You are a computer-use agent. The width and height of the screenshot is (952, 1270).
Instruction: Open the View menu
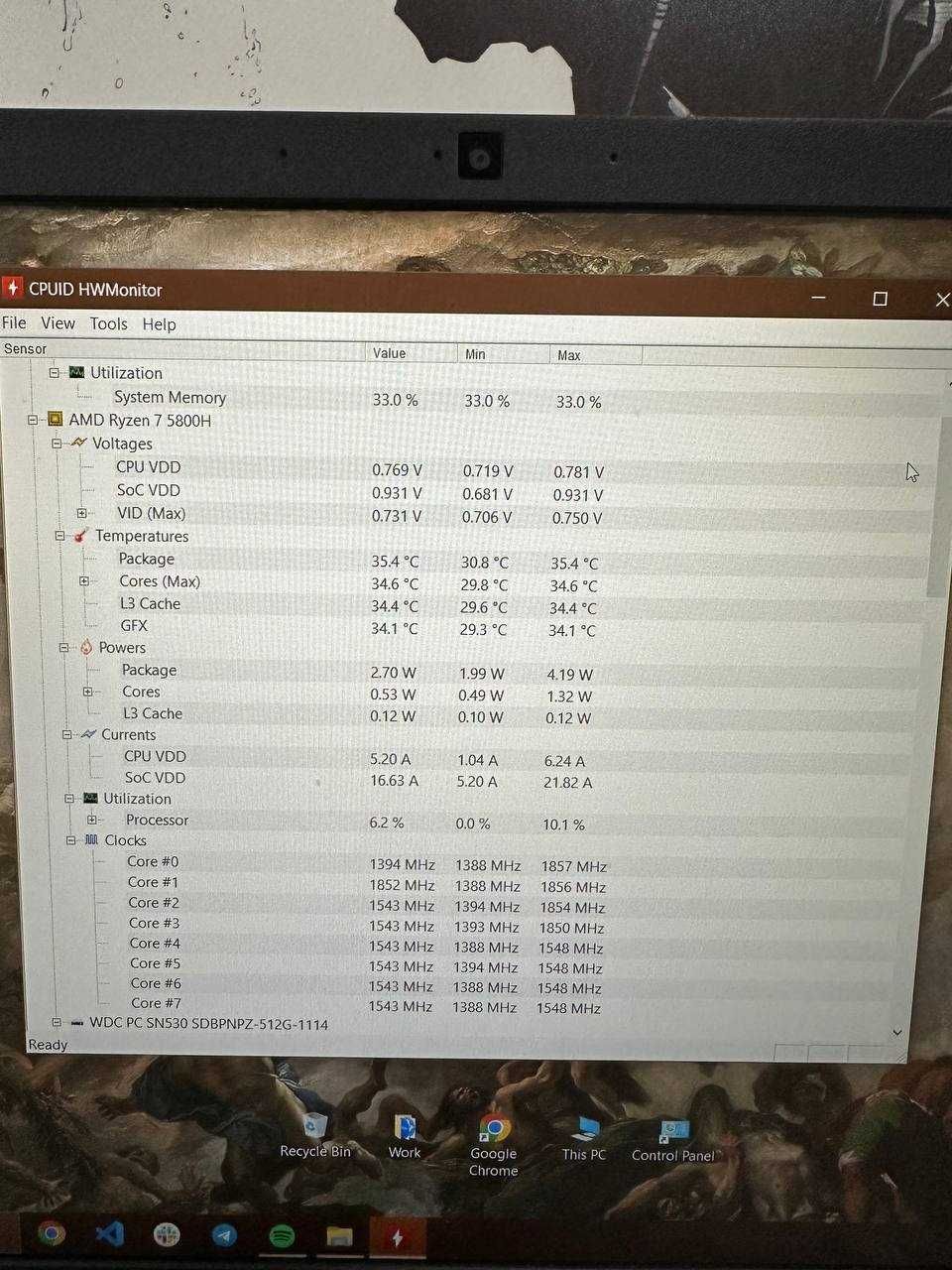click(x=58, y=322)
